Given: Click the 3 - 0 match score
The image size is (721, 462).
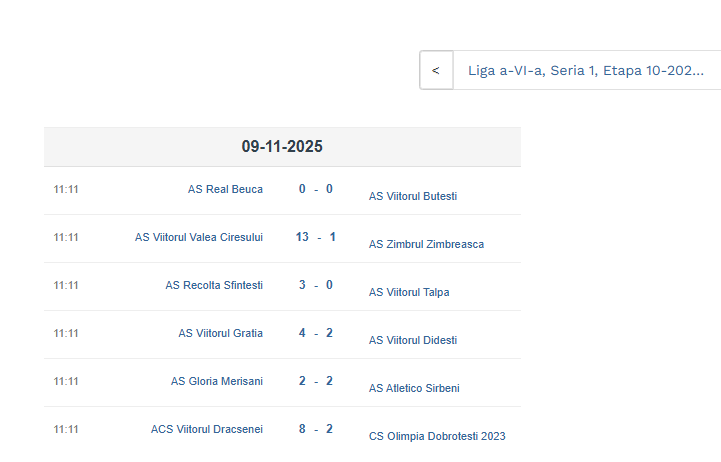Looking at the screenshot, I should click(316, 285).
